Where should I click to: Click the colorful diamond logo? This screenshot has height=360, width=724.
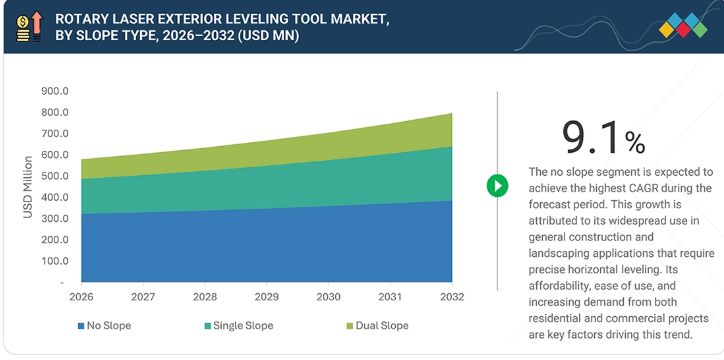683,25
